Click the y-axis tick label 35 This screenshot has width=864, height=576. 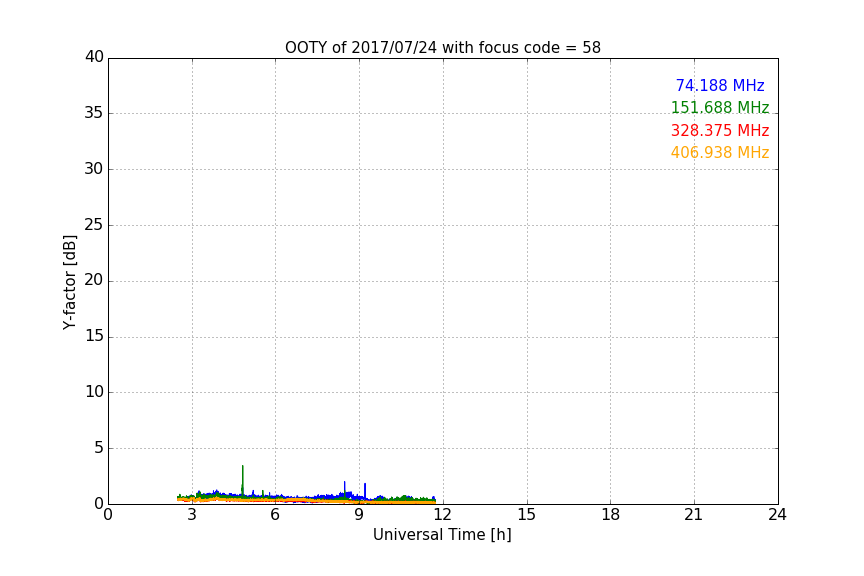[94, 113]
